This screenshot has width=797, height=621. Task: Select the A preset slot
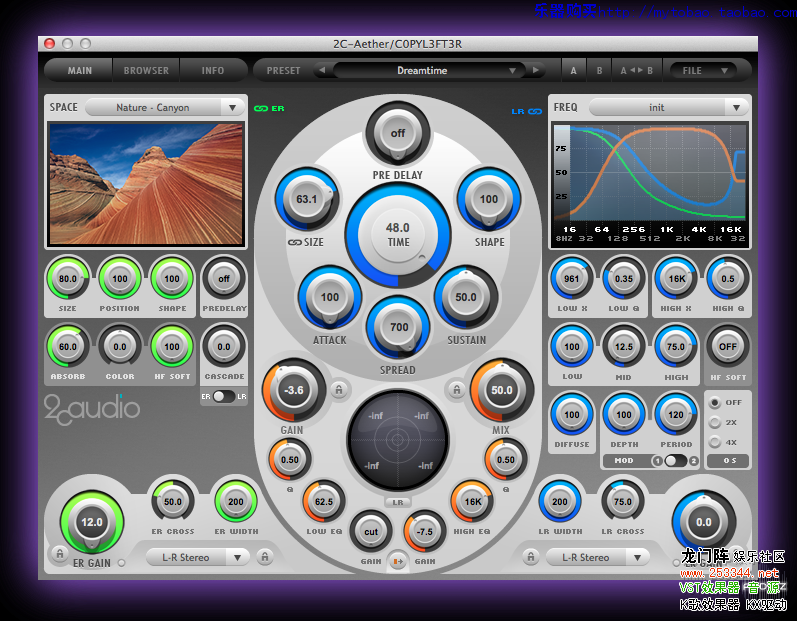573,70
